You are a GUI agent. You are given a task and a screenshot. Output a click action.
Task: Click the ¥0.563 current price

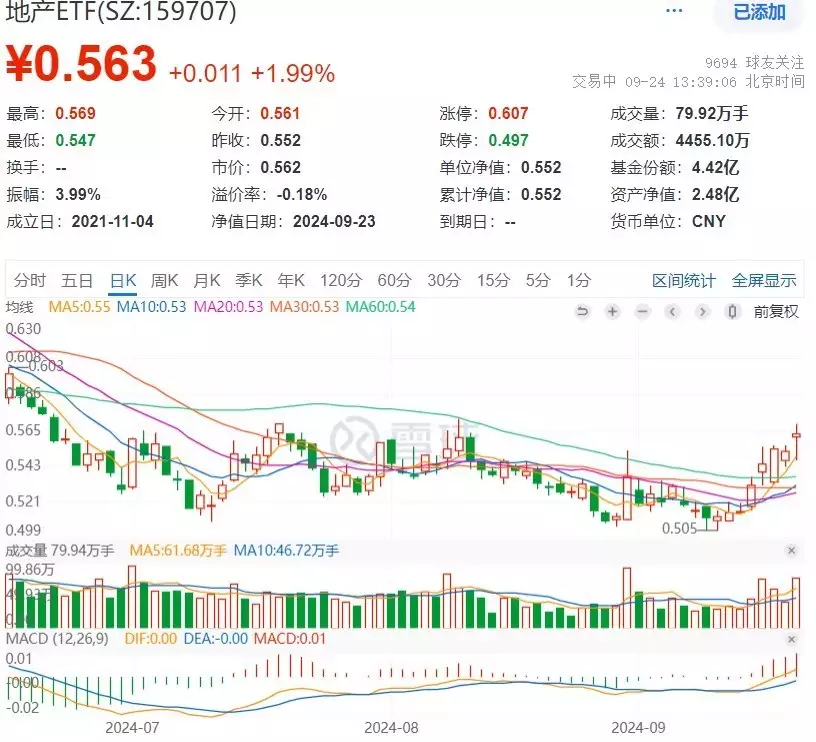(81, 63)
